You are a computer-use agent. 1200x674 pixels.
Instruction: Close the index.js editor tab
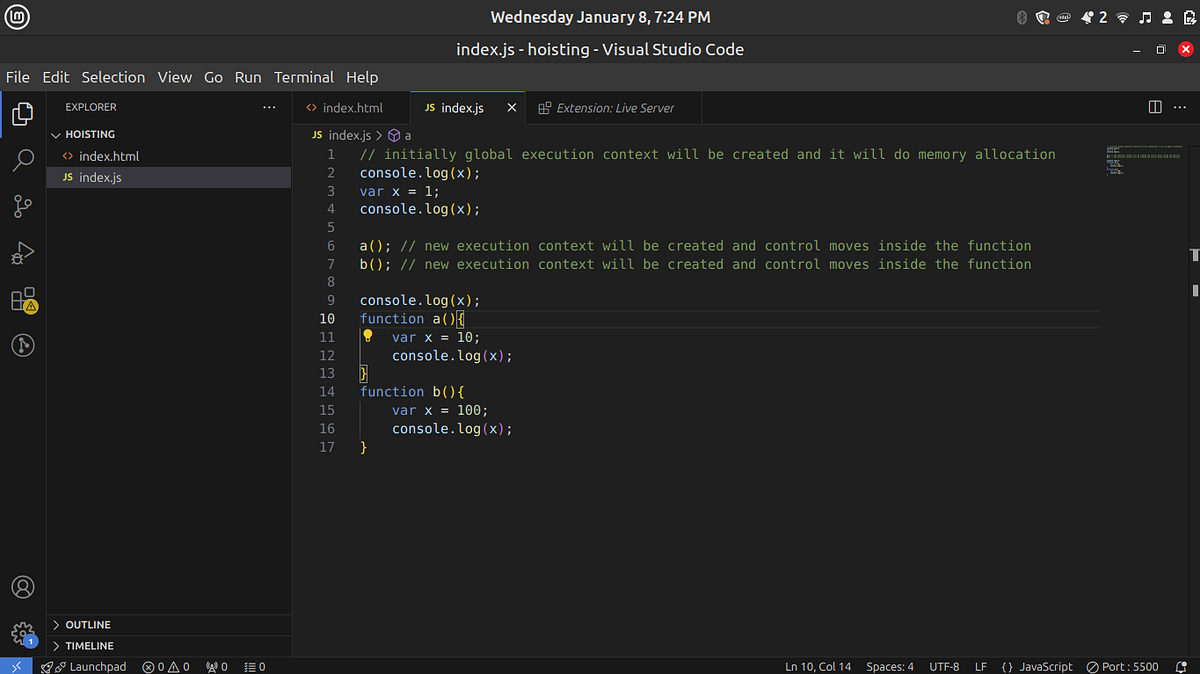click(512, 107)
